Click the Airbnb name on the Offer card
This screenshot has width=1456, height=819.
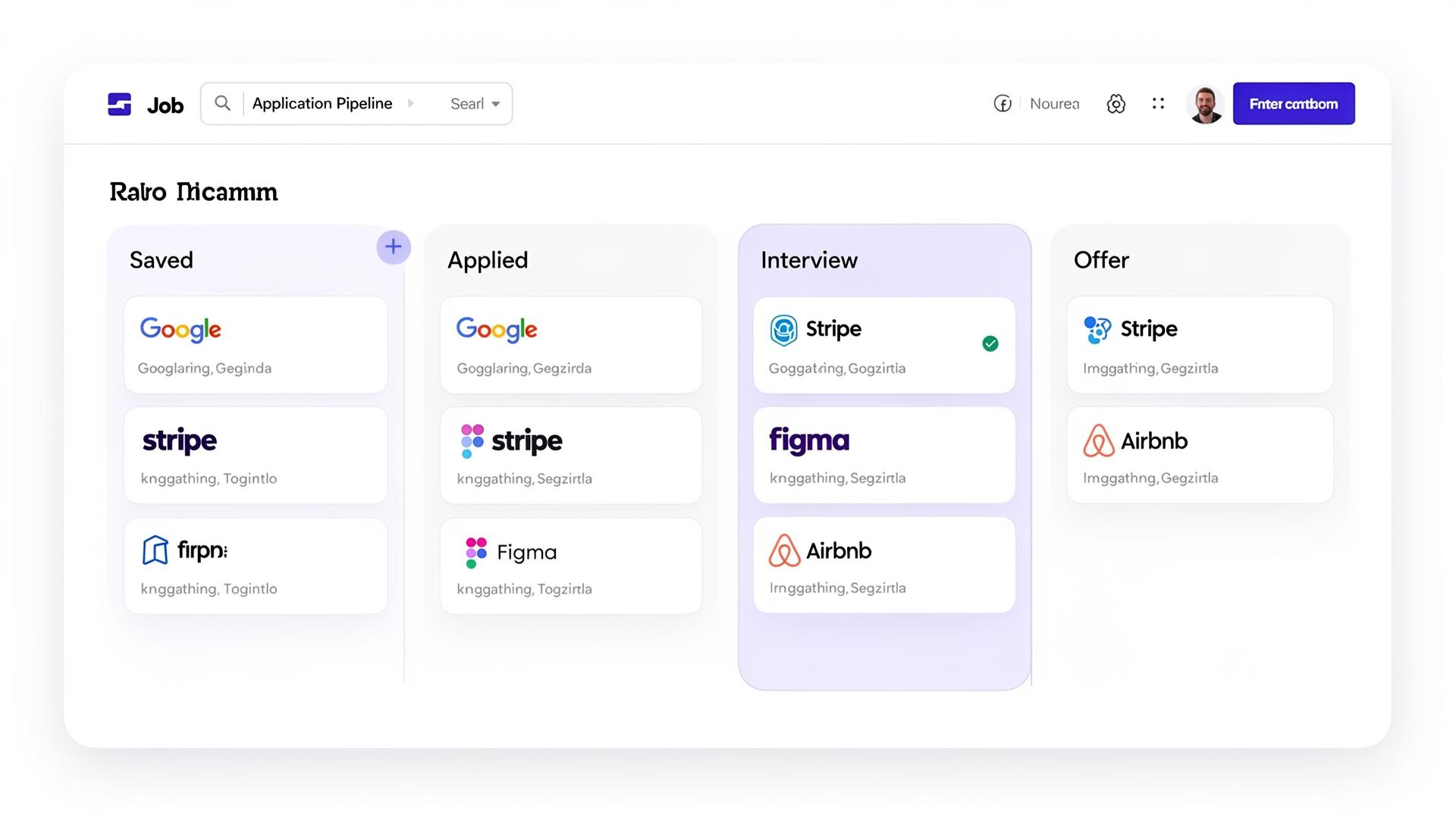[x=1154, y=441]
